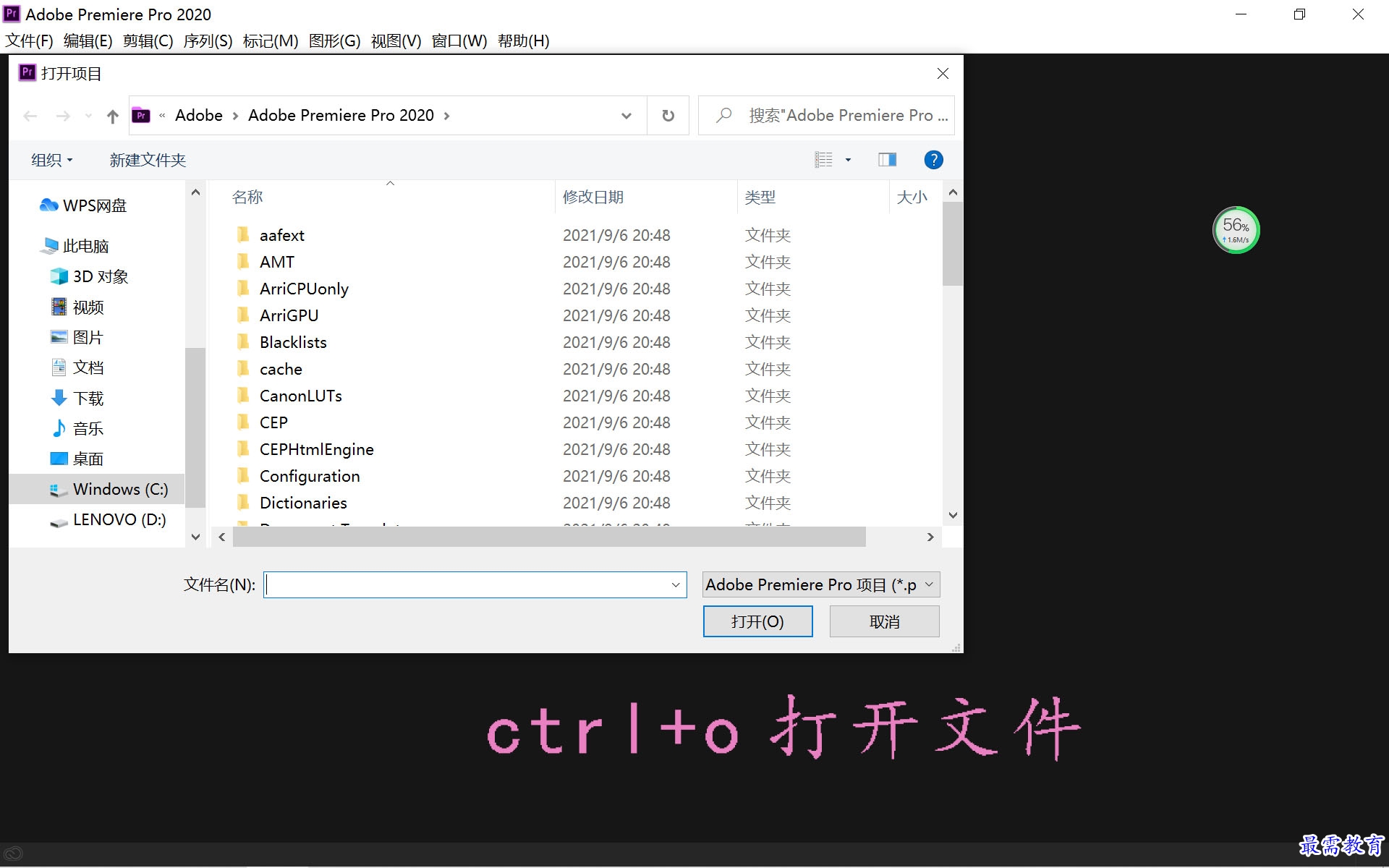Click the search magnifier icon
Screen dimensions: 1389x868
coord(723,116)
